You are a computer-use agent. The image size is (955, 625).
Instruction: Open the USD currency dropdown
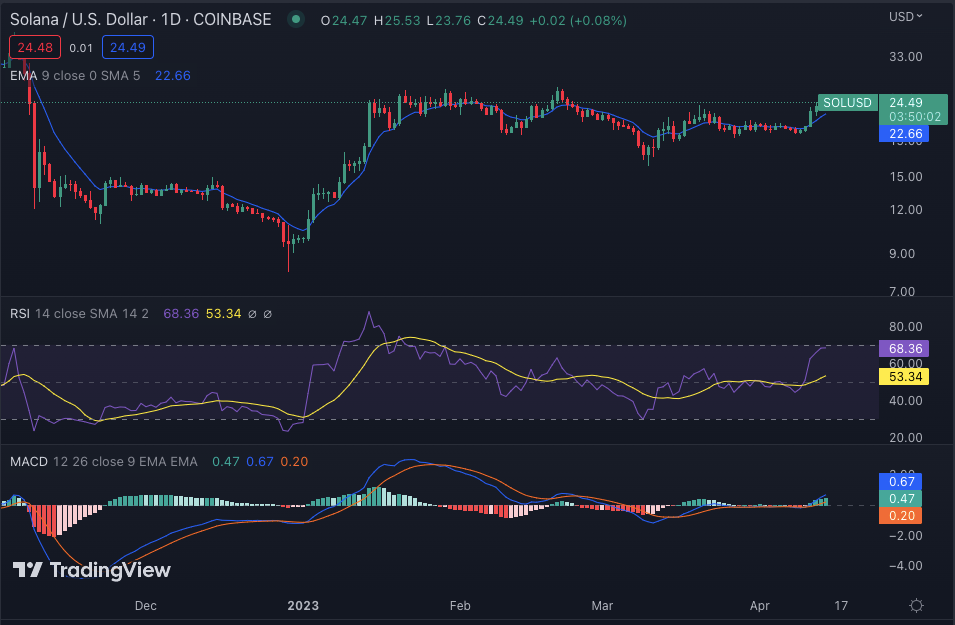[905, 16]
